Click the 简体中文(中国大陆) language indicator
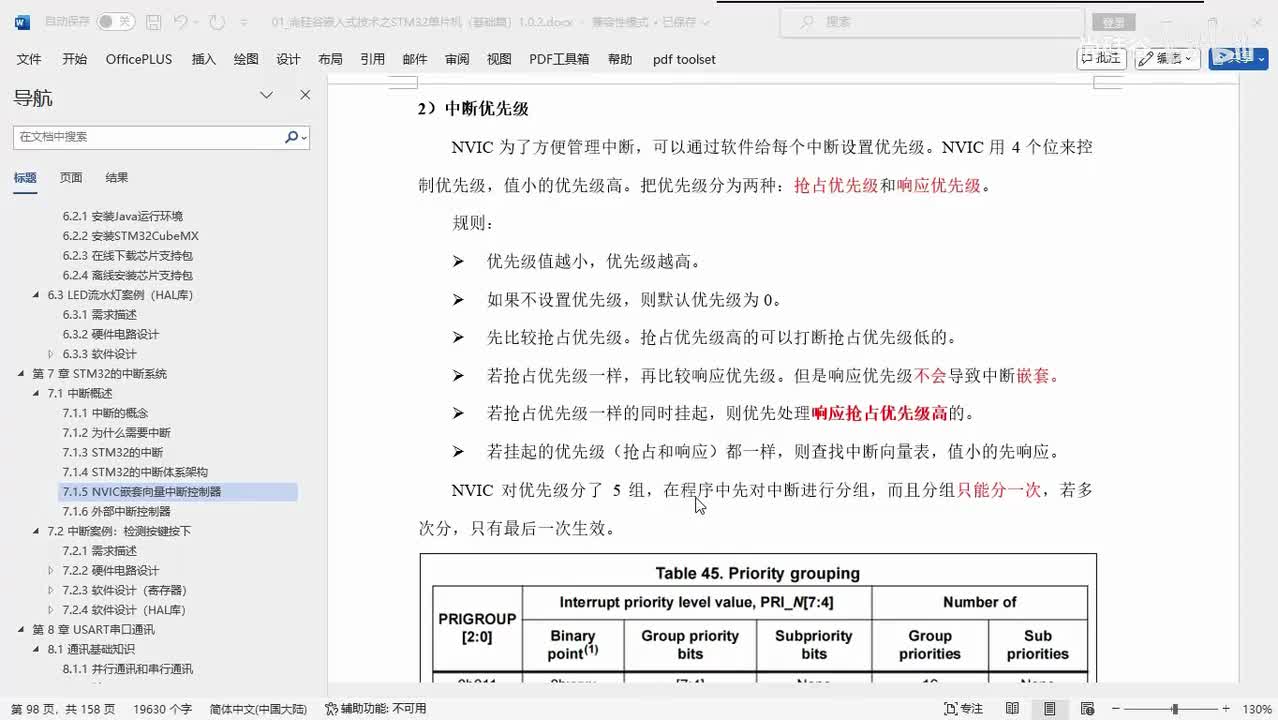Viewport: 1278px width, 720px height. (x=258, y=709)
